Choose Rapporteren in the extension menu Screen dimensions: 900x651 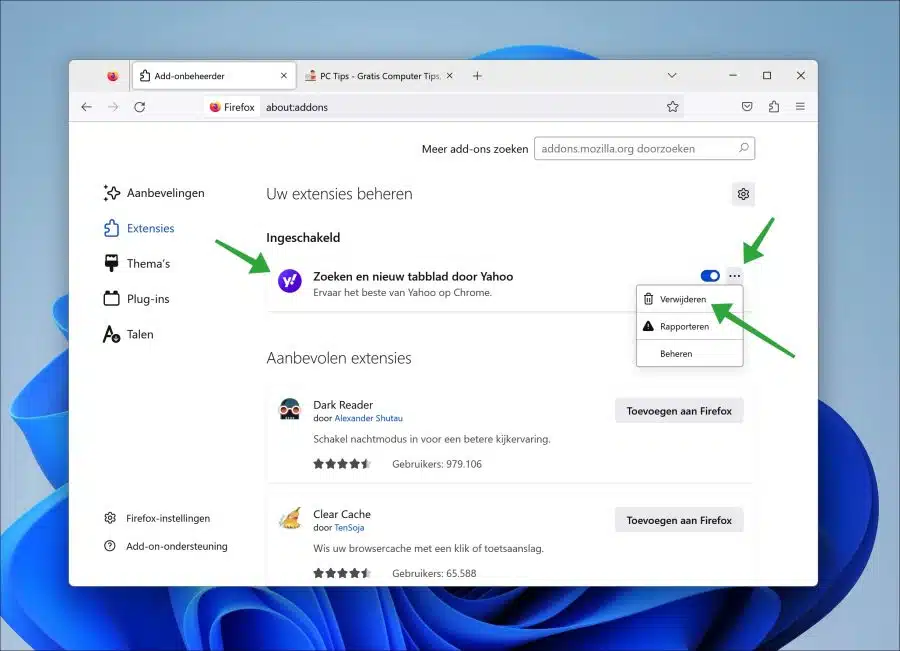tap(689, 326)
